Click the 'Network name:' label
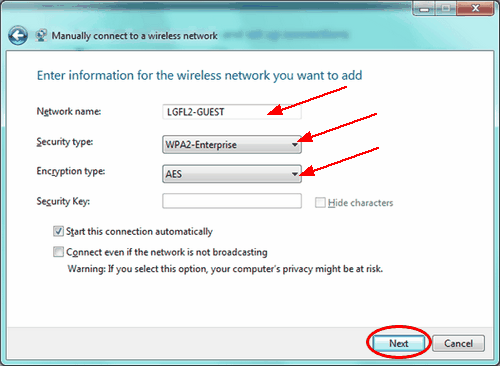500x366 pixels. (x=69, y=111)
